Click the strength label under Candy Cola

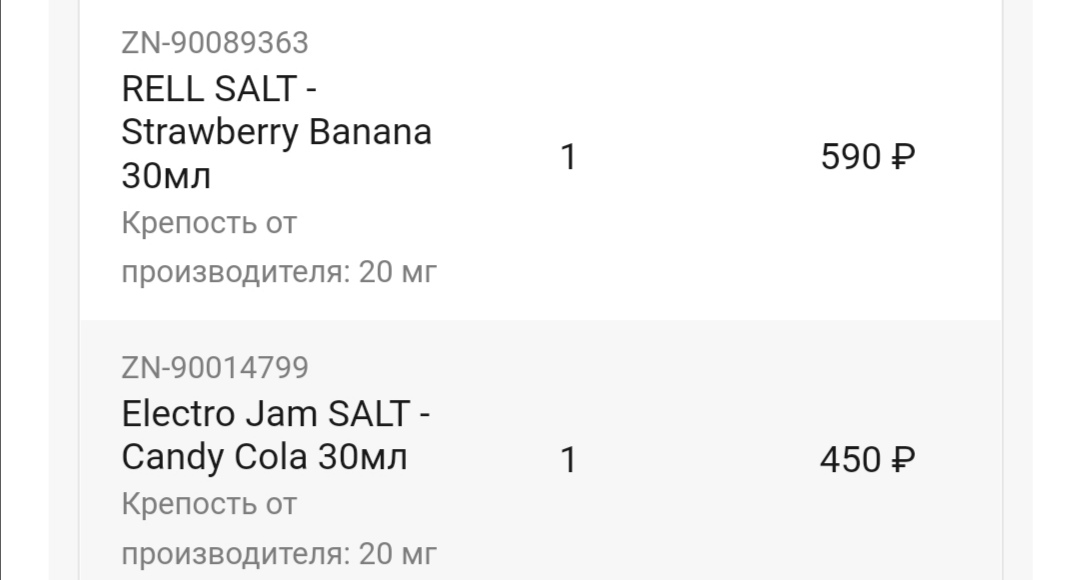tap(279, 529)
